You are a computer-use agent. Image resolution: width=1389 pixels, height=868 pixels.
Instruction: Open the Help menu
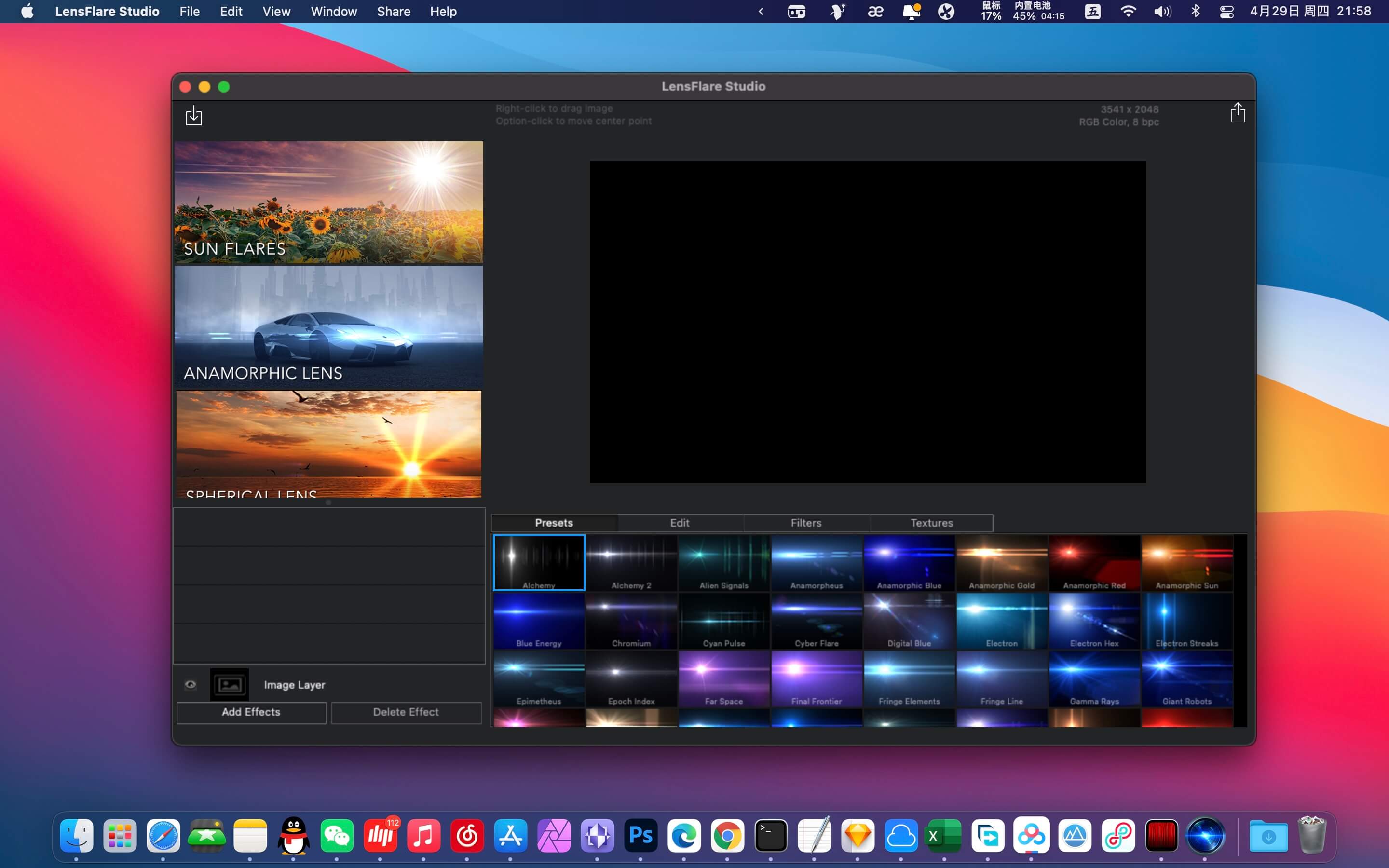444,12
